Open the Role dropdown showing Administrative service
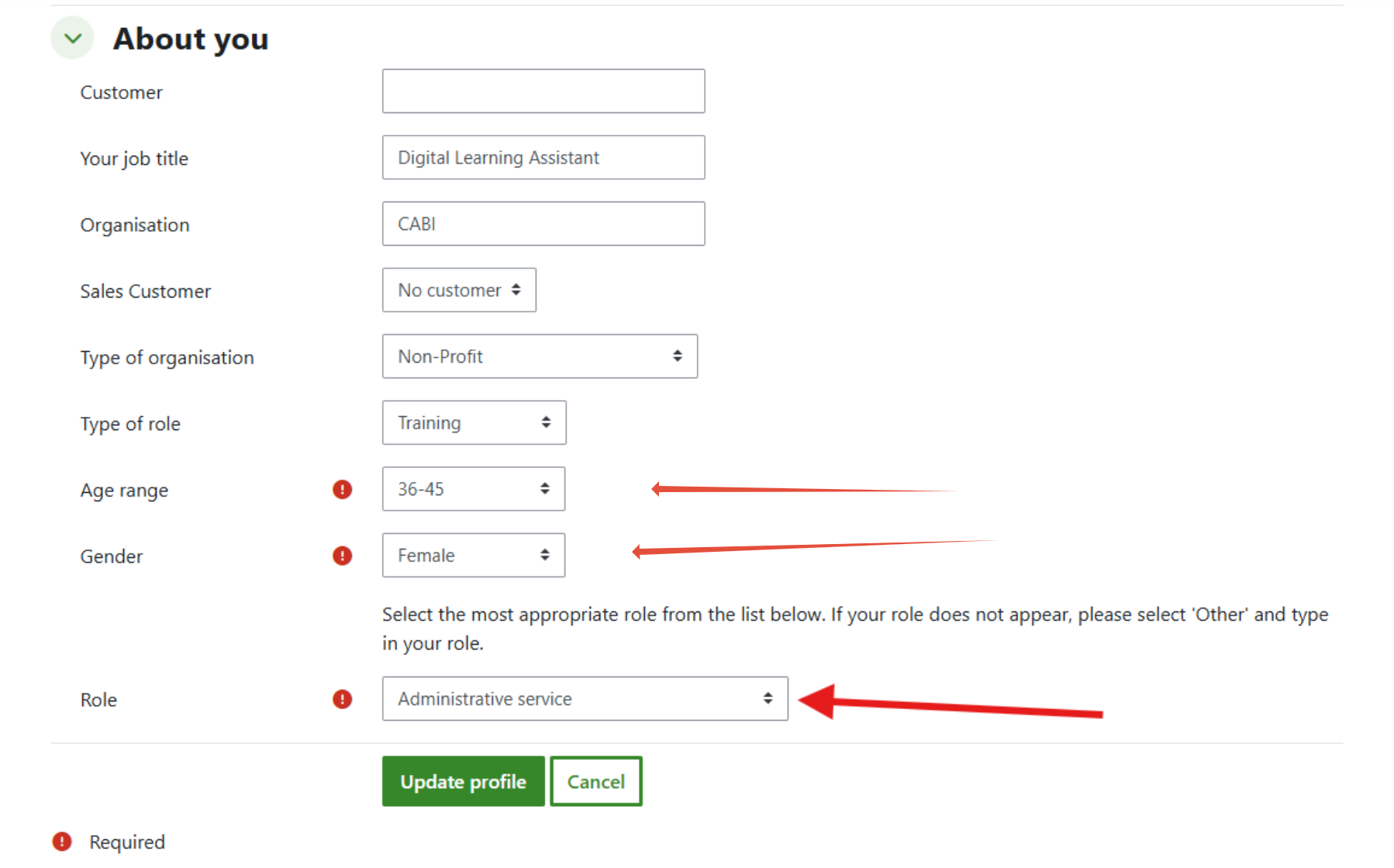Viewport: 1394px width, 868px height. pos(585,699)
